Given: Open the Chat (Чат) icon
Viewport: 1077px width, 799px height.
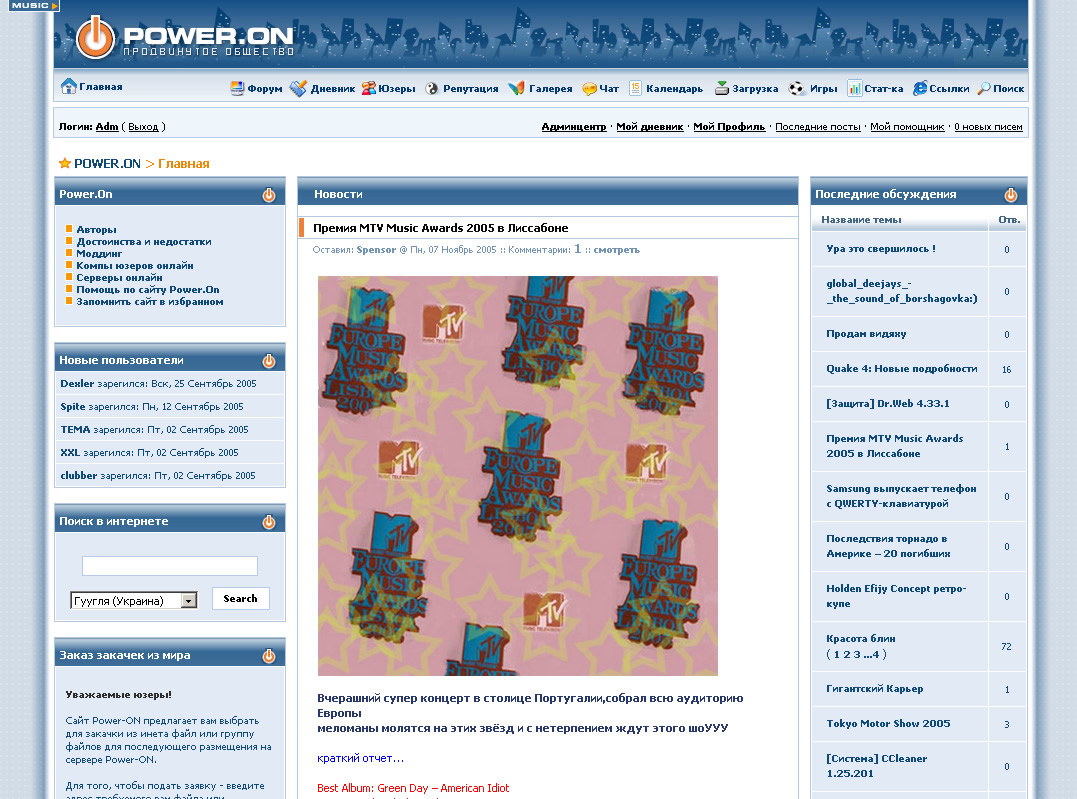Looking at the screenshot, I should click(x=589, y=88).
